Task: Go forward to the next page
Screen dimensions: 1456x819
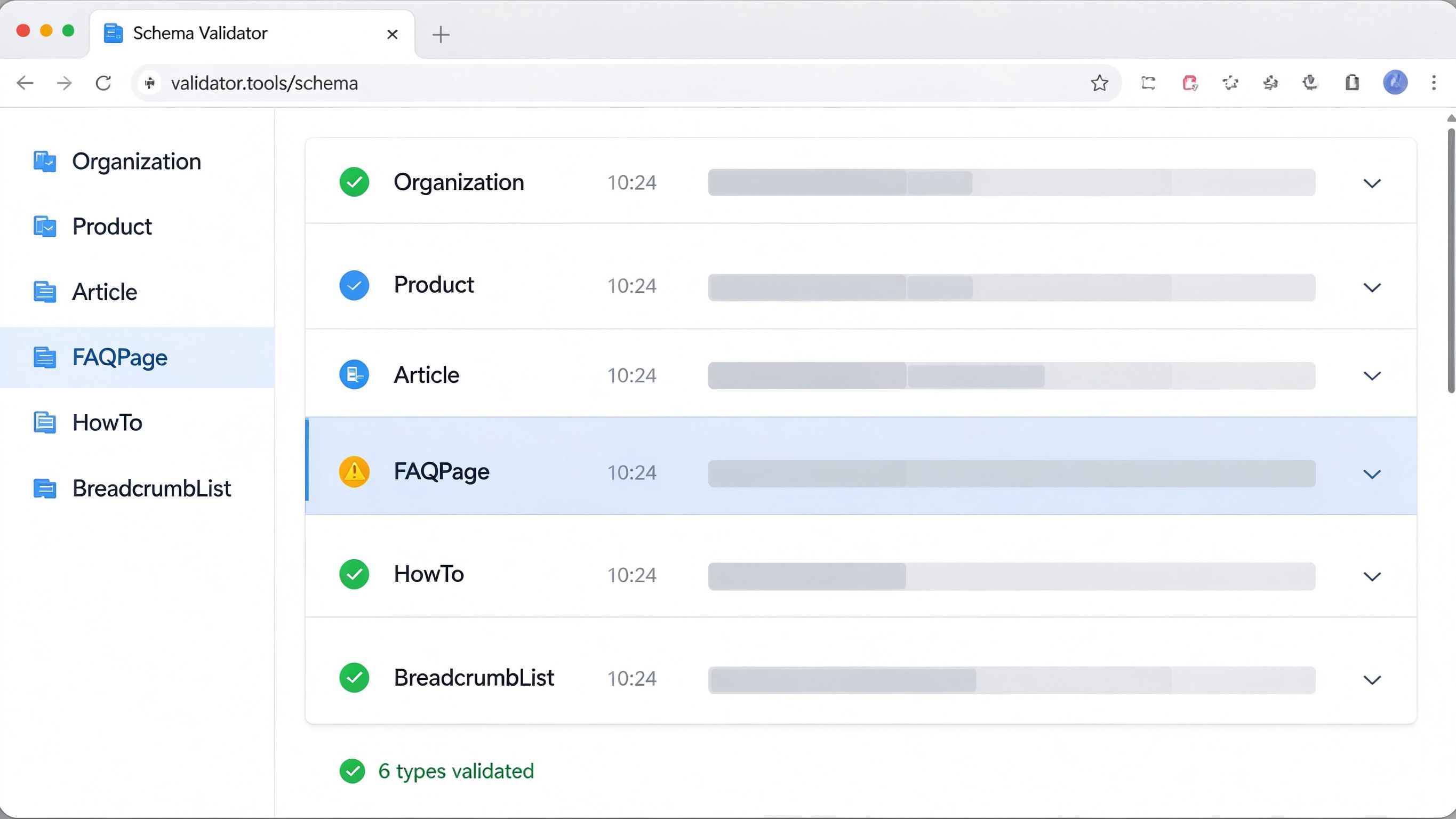Action: pyautogui.click(x=65, y=83)
